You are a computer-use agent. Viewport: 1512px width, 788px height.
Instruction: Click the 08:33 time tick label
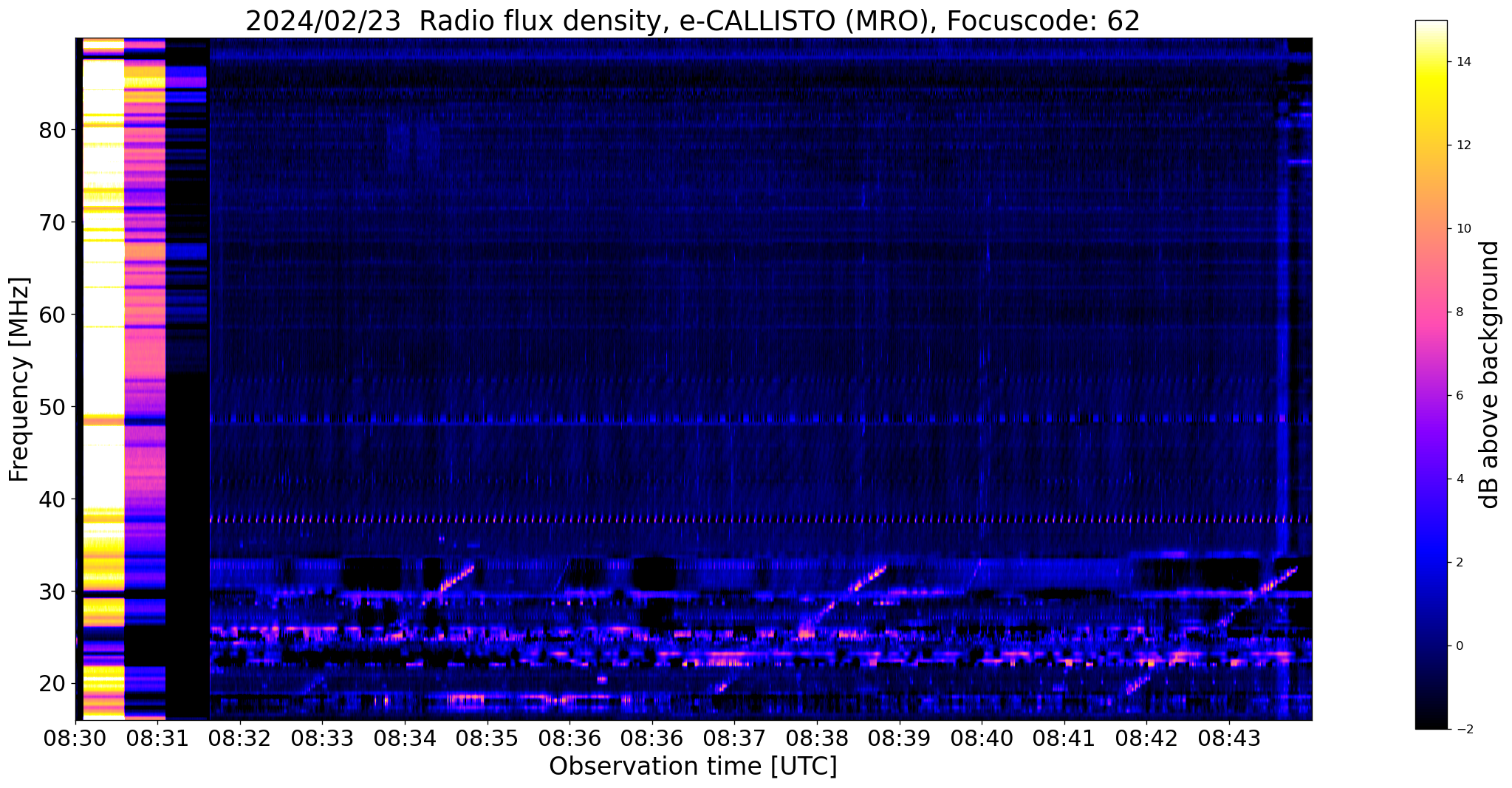coord(323,739)
